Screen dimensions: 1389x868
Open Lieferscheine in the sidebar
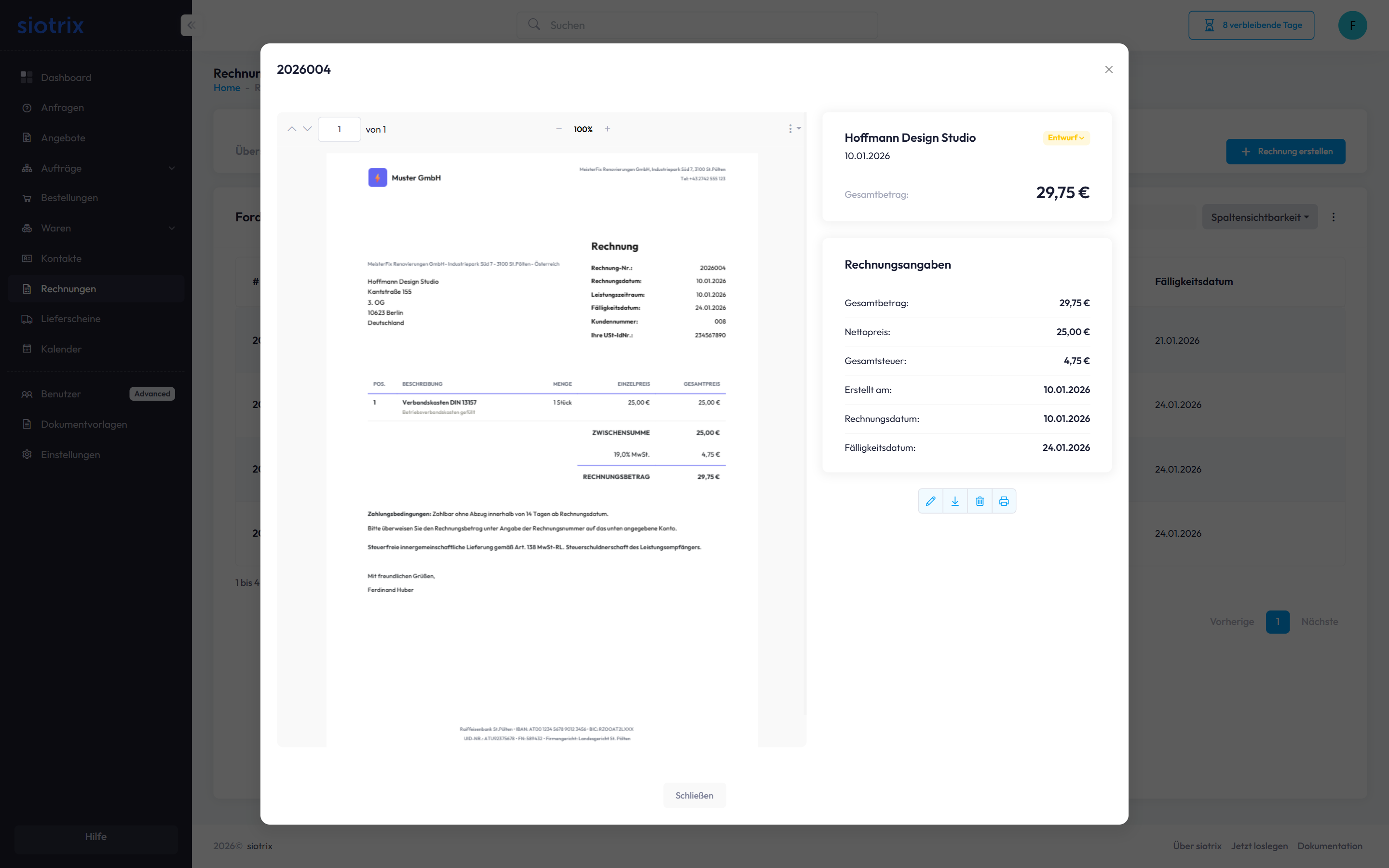70,319
